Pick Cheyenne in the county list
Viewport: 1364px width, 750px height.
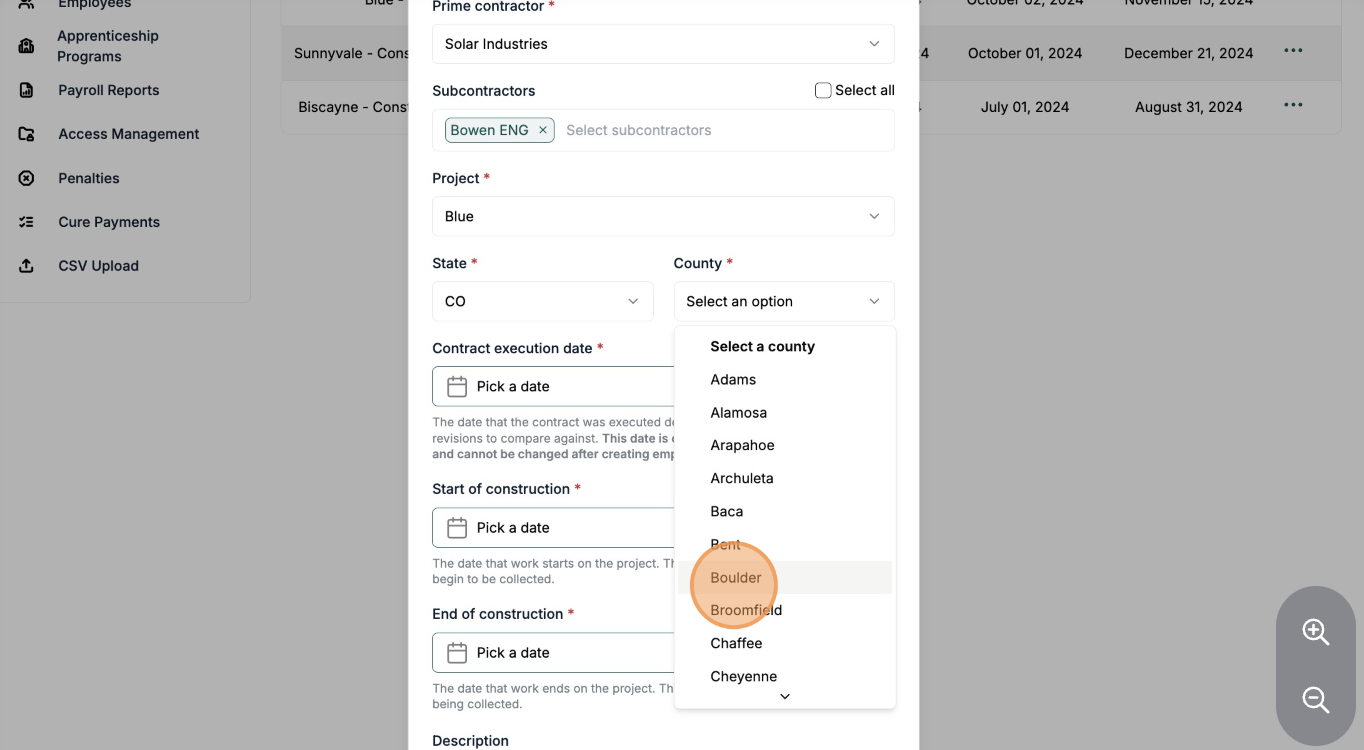[x=743, y=676]
